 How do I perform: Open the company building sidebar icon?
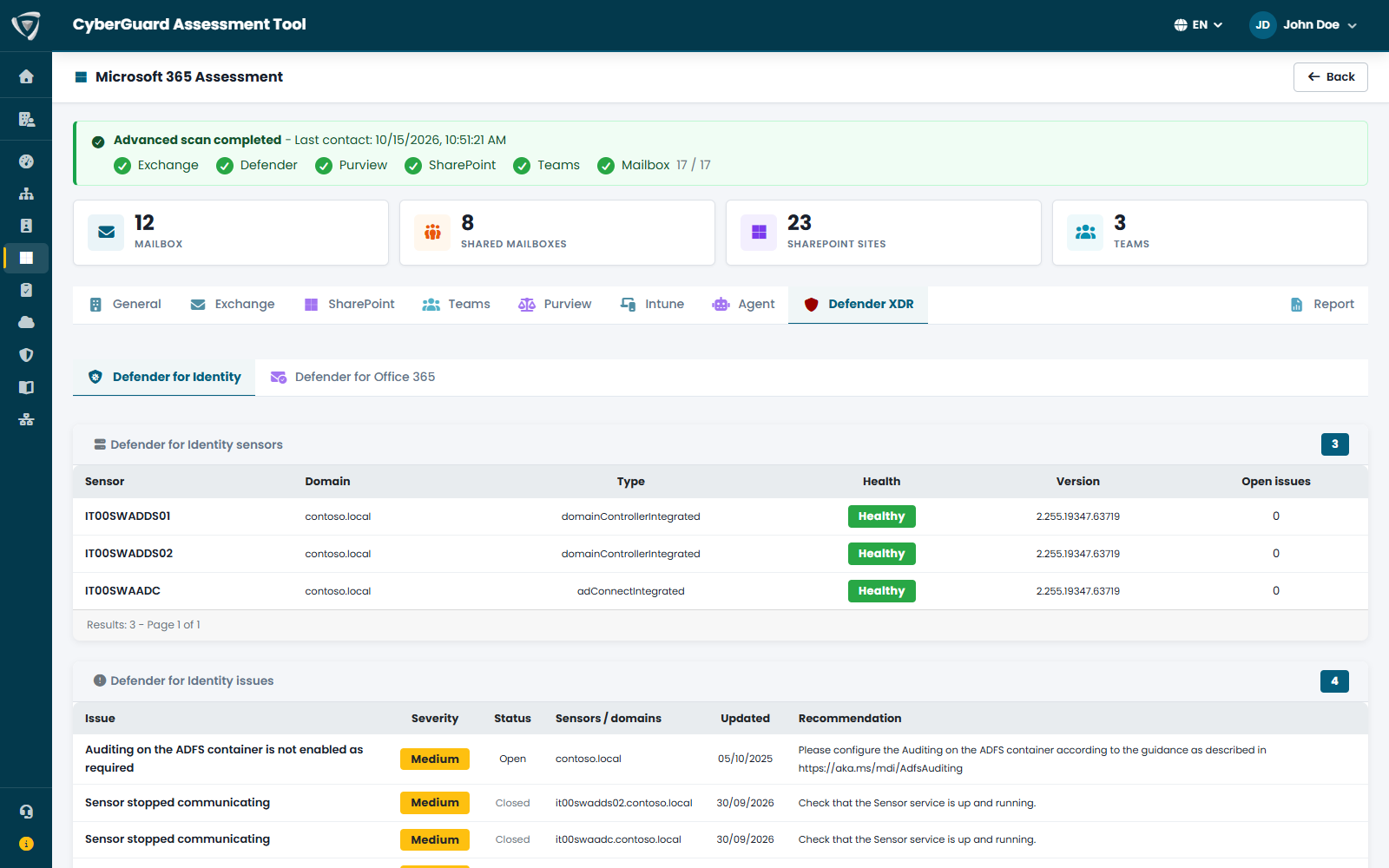[26, 119]
